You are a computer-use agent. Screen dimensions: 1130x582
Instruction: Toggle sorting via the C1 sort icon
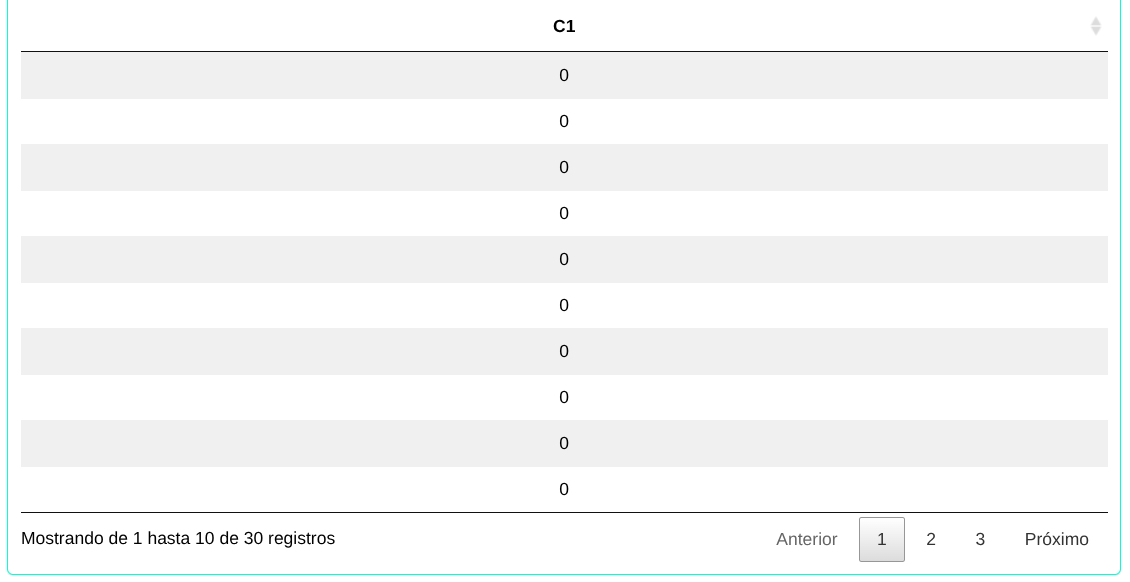1096,26
